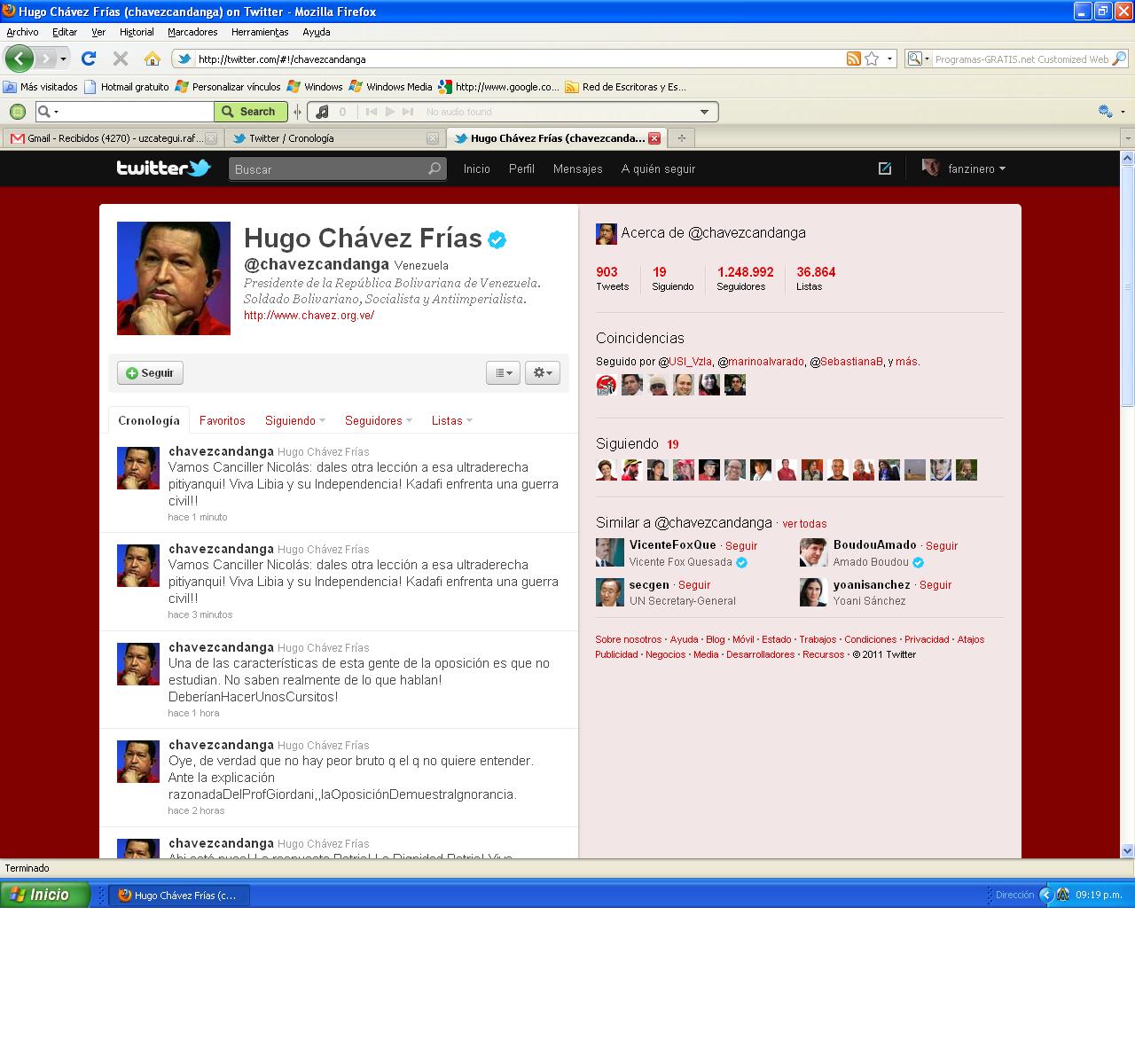
Task: Expand the URL bar history dropdown arrow
Action: 890,59
